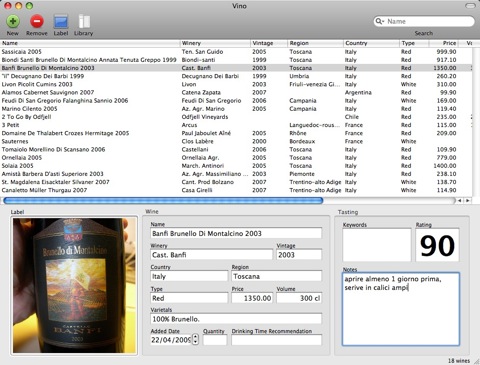Sort the list by Name column
480x365 pixels.
point(90,43)
